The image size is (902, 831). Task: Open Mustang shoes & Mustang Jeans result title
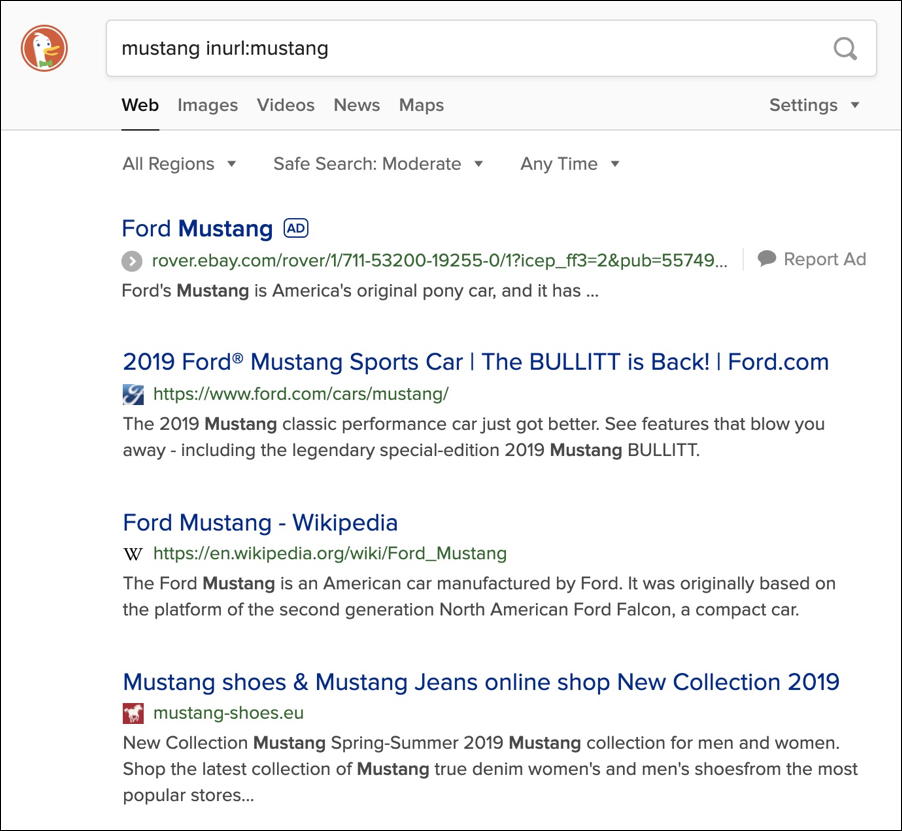(x=481, y=682)
